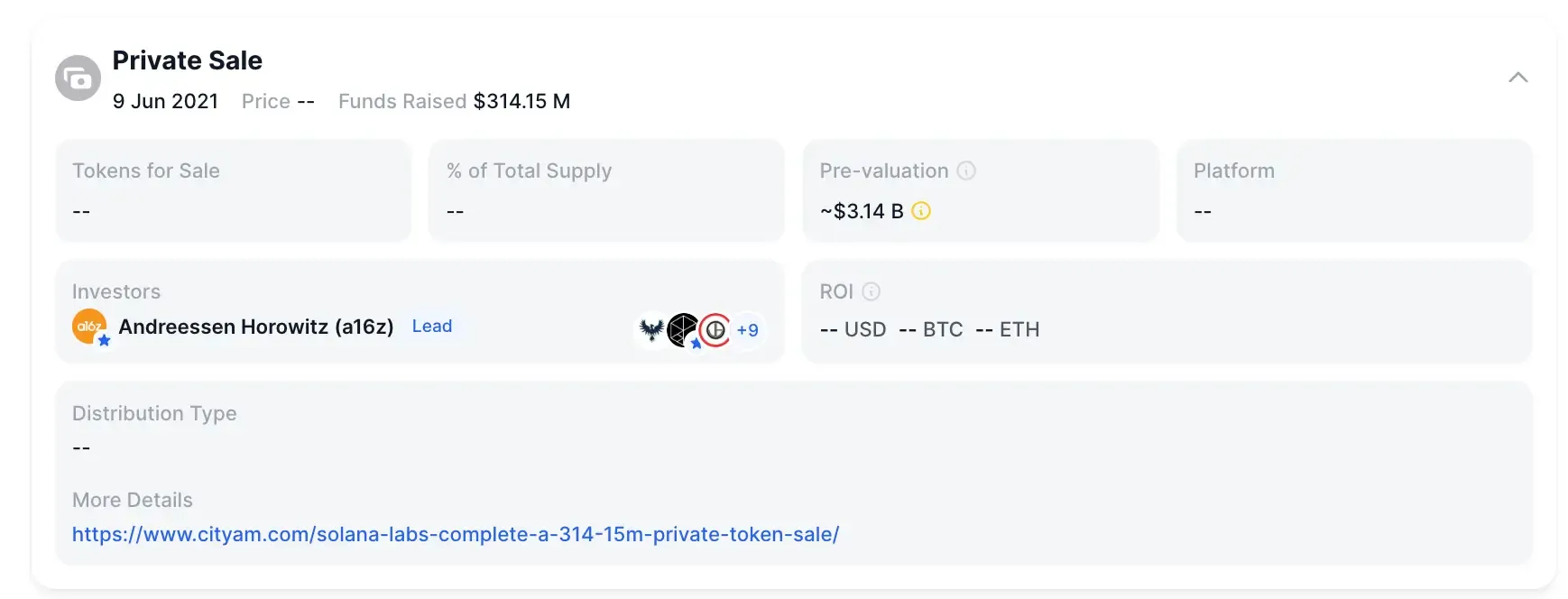Click info icon beside ROI label
This screenshot has width=1568, height=599.
click(x=871, y=291)
